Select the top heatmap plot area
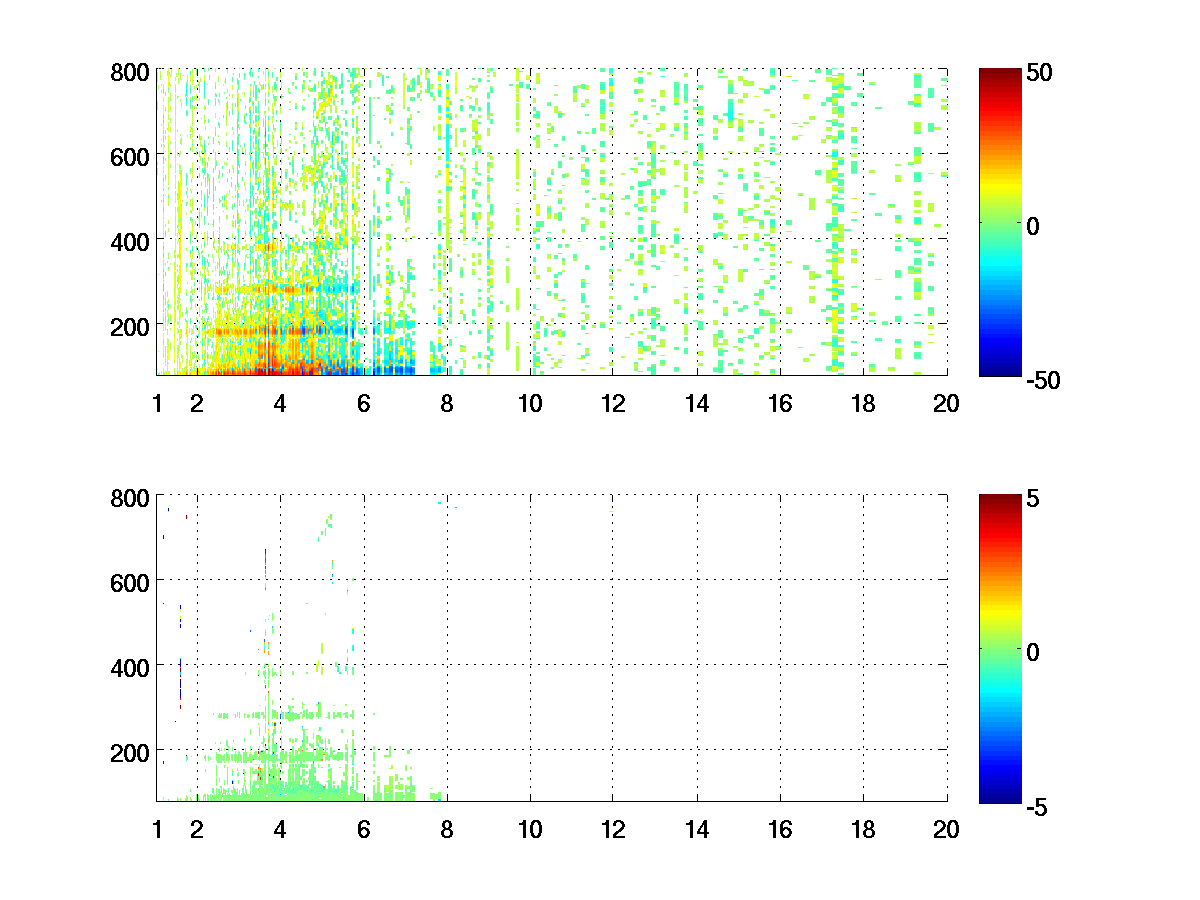 coord(552,221)
